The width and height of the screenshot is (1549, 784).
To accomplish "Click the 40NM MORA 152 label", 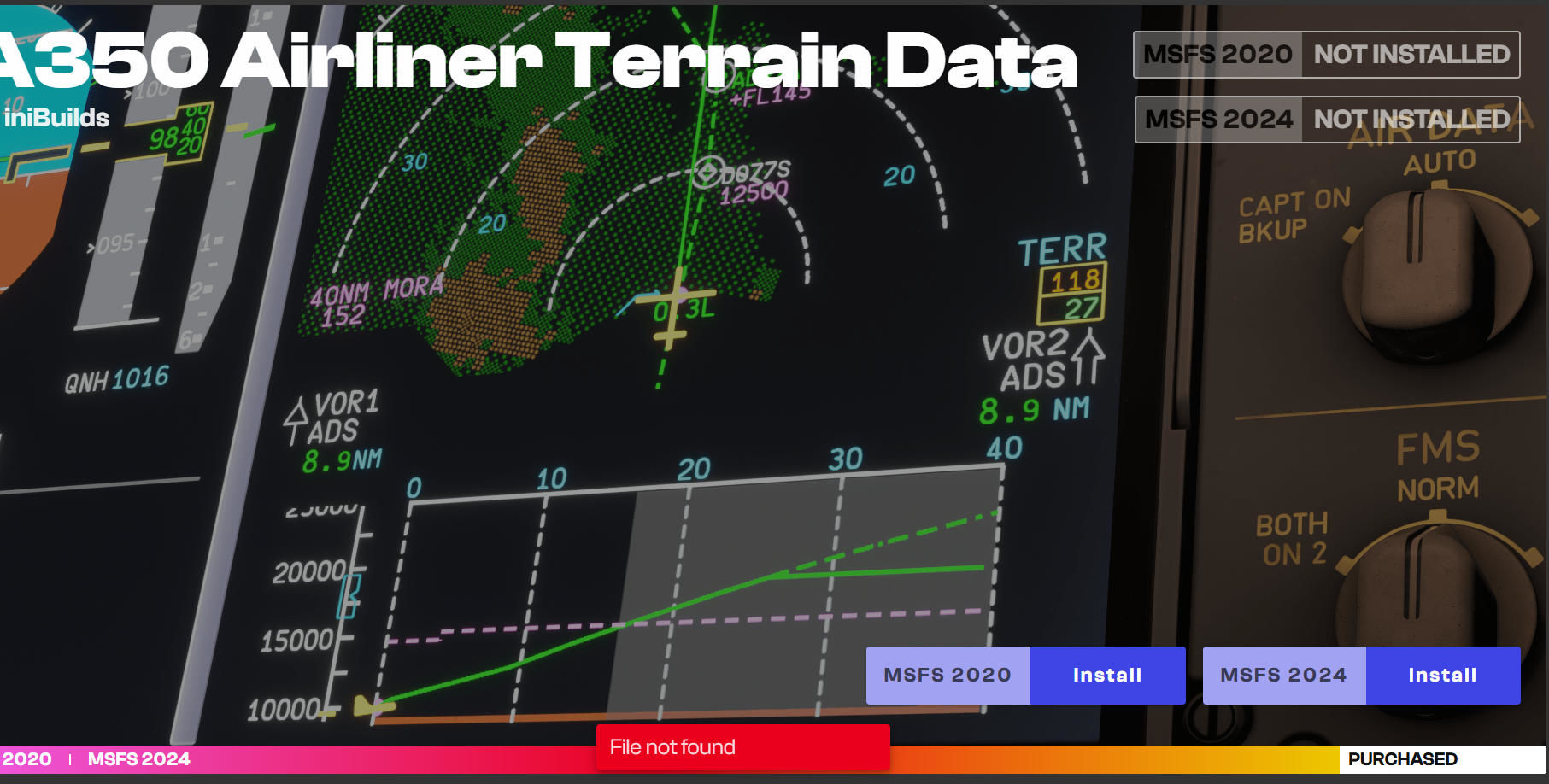I will tap(375, 301).
